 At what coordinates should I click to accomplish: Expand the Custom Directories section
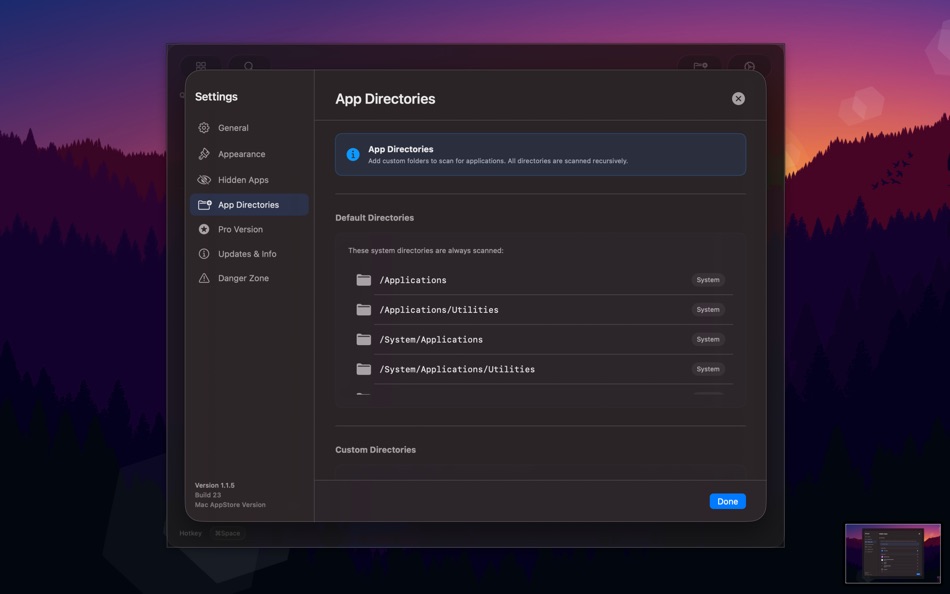pos(375,449)
